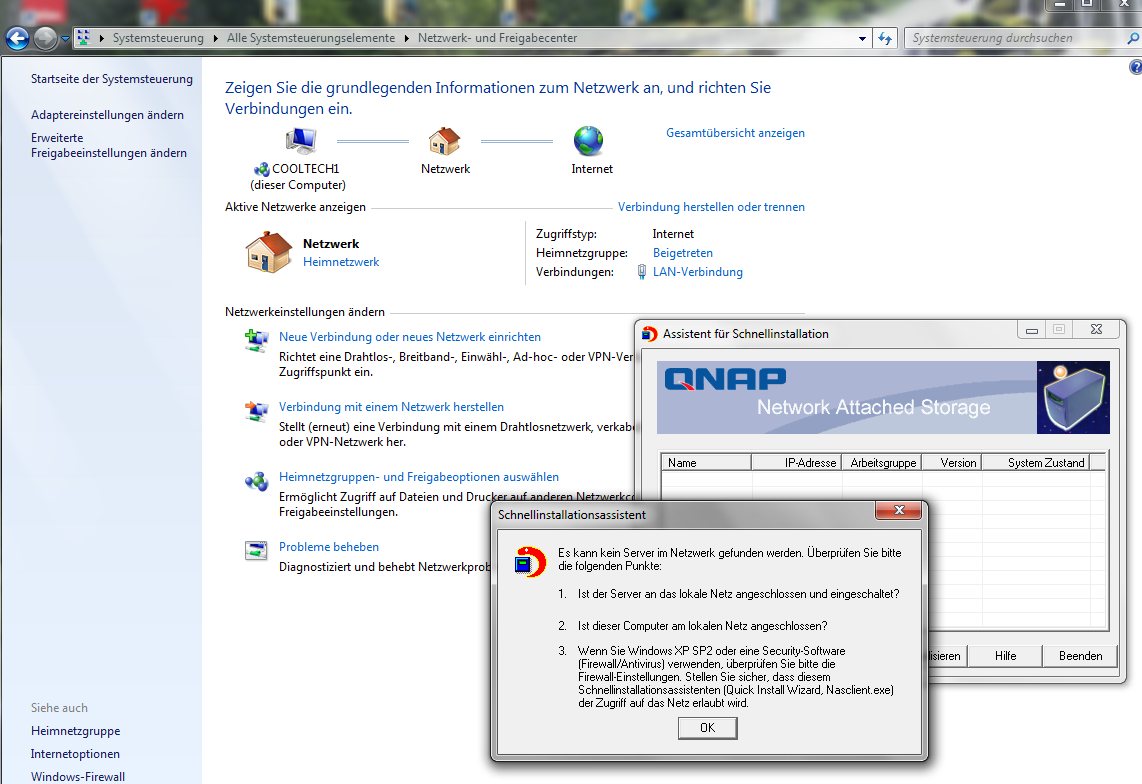
Task: Click the Beenden button
Action: [x=1080, y=656]
